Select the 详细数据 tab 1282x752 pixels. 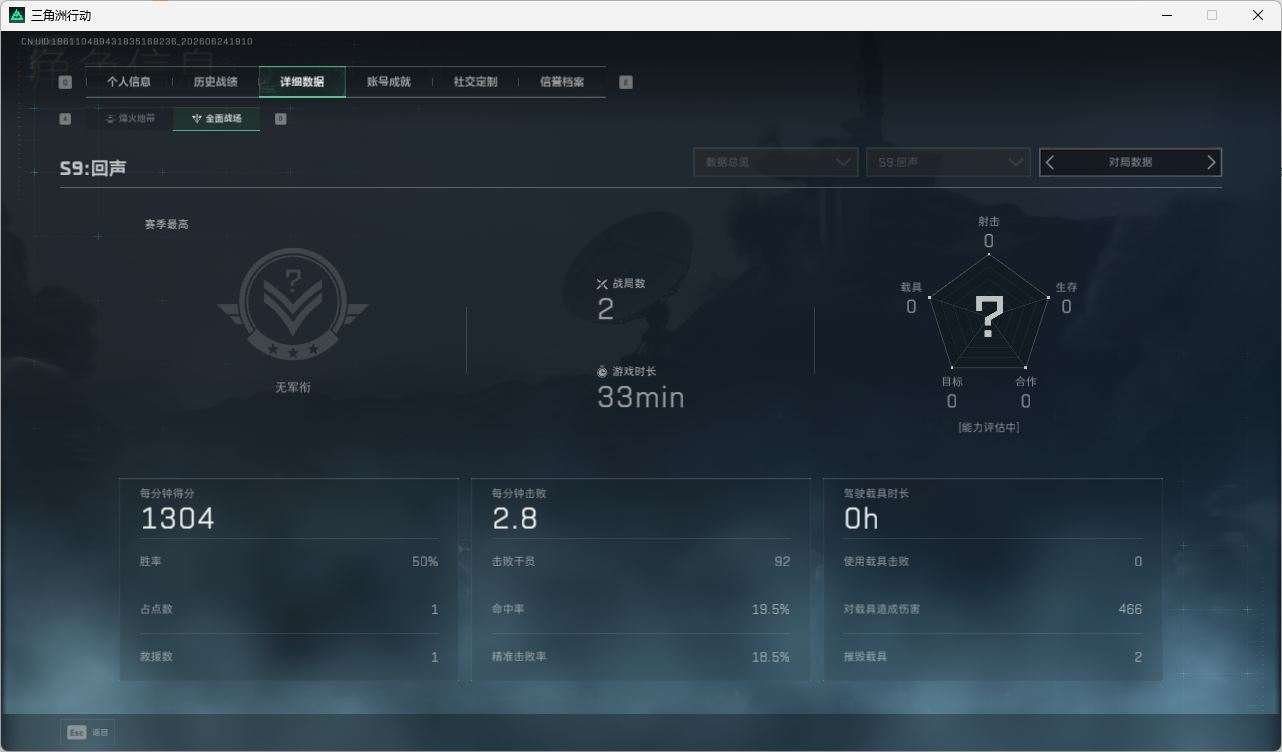click(302, 82)
